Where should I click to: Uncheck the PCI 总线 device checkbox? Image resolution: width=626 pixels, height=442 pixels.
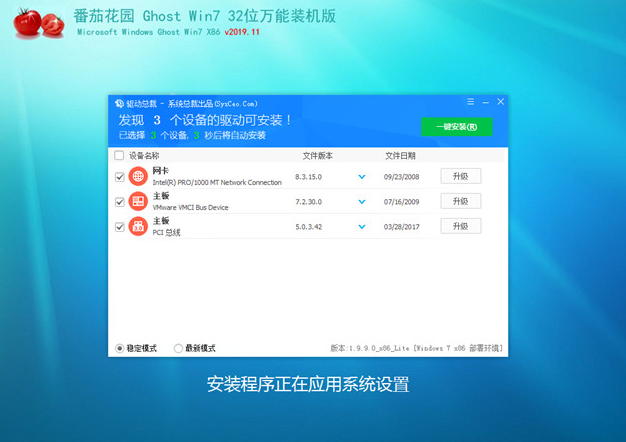click(x=119, y=227)
